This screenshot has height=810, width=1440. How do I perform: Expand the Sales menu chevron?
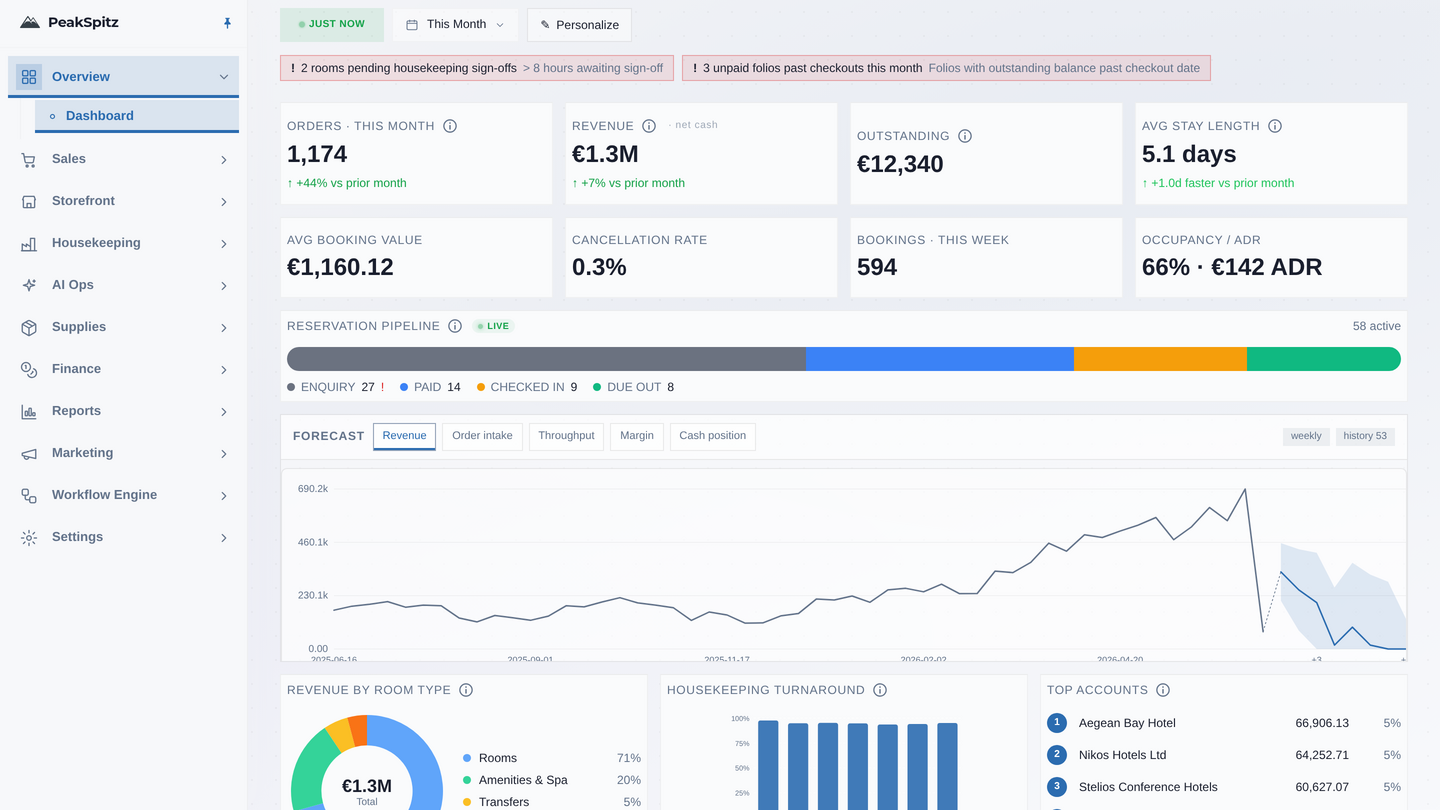(224, 160)
